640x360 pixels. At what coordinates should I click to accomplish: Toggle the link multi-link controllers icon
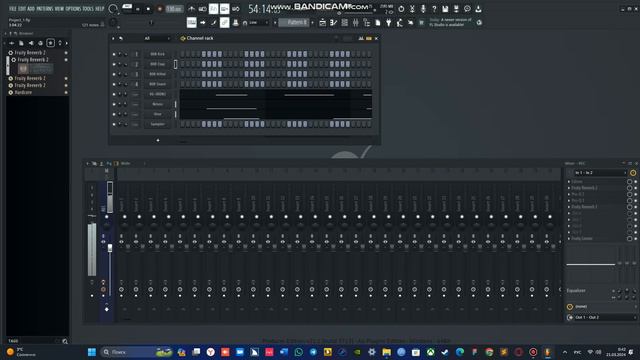point(224,23)
